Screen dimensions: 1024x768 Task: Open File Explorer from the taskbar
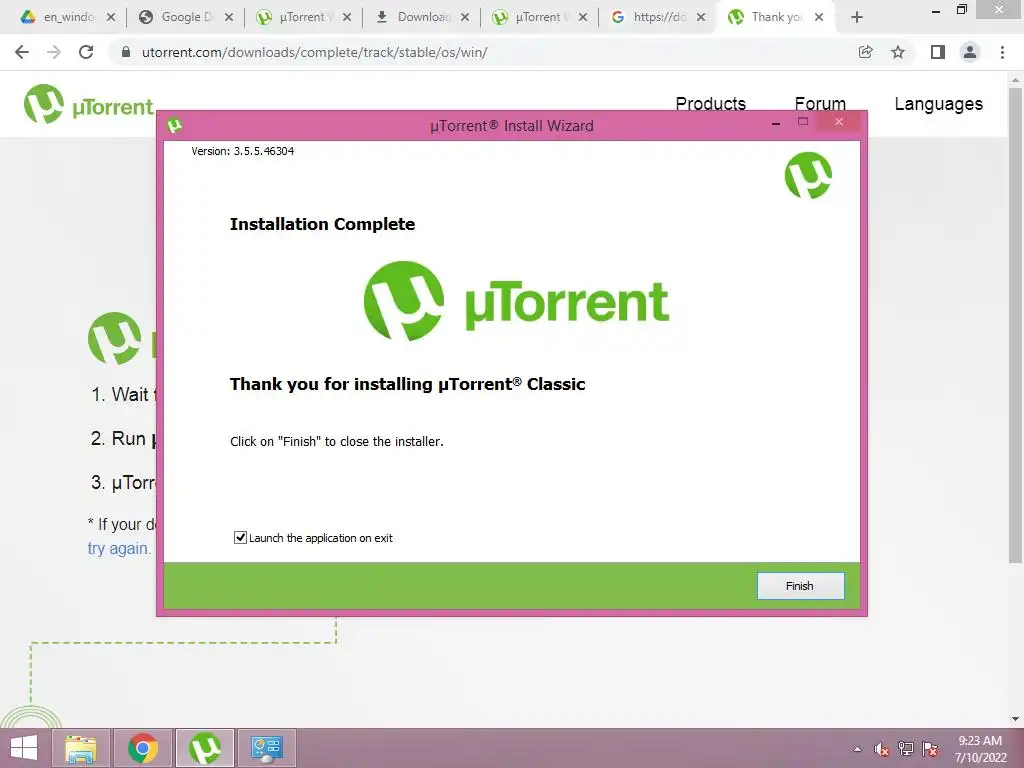coord(80,748)
